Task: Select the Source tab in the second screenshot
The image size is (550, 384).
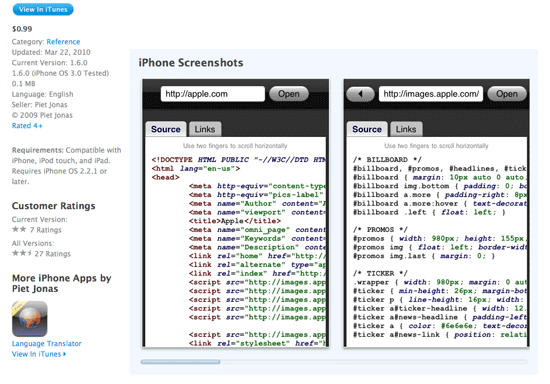Action: coord(367,129)
